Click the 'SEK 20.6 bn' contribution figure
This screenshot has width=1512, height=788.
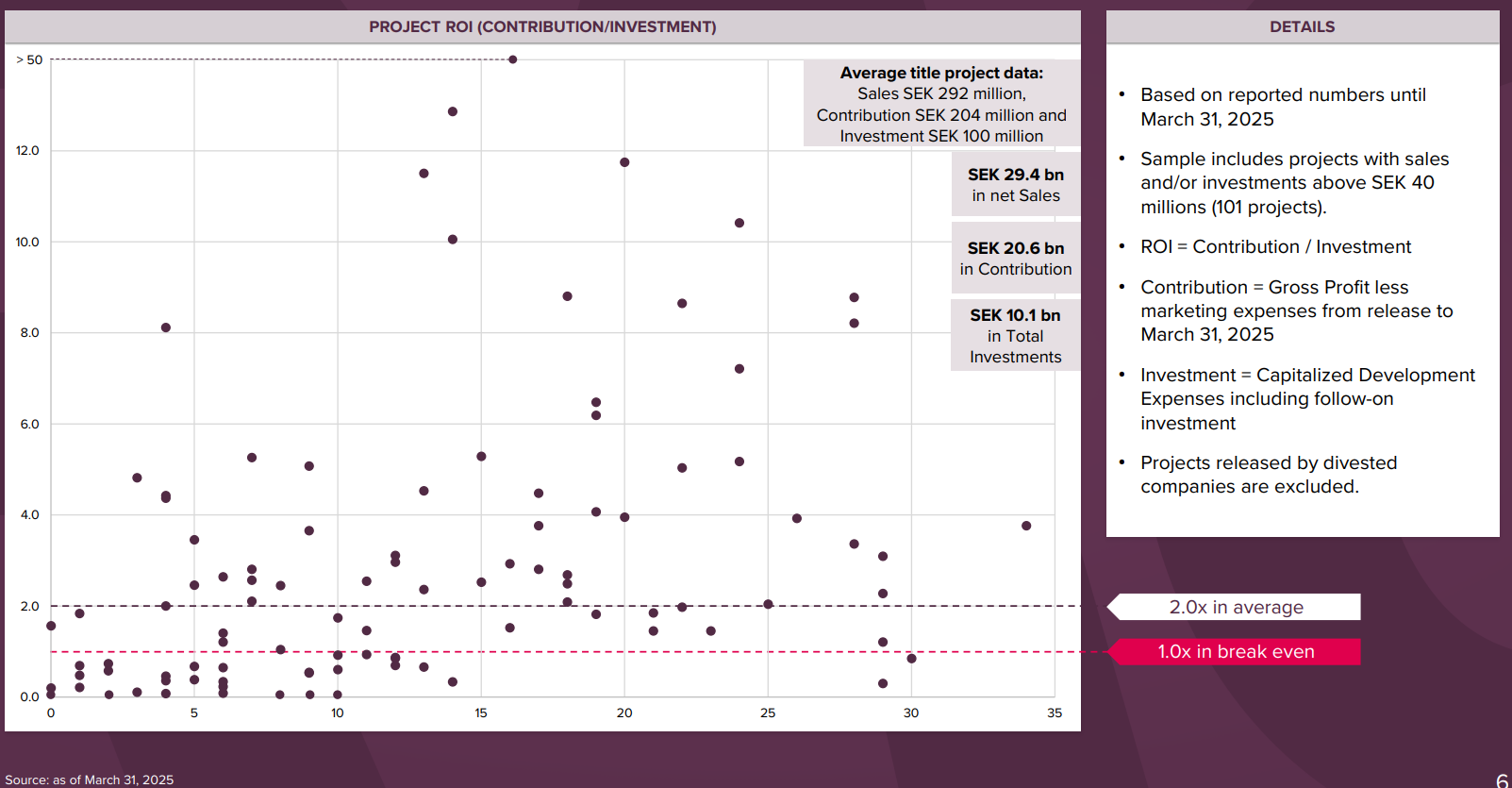(1016, 248)
